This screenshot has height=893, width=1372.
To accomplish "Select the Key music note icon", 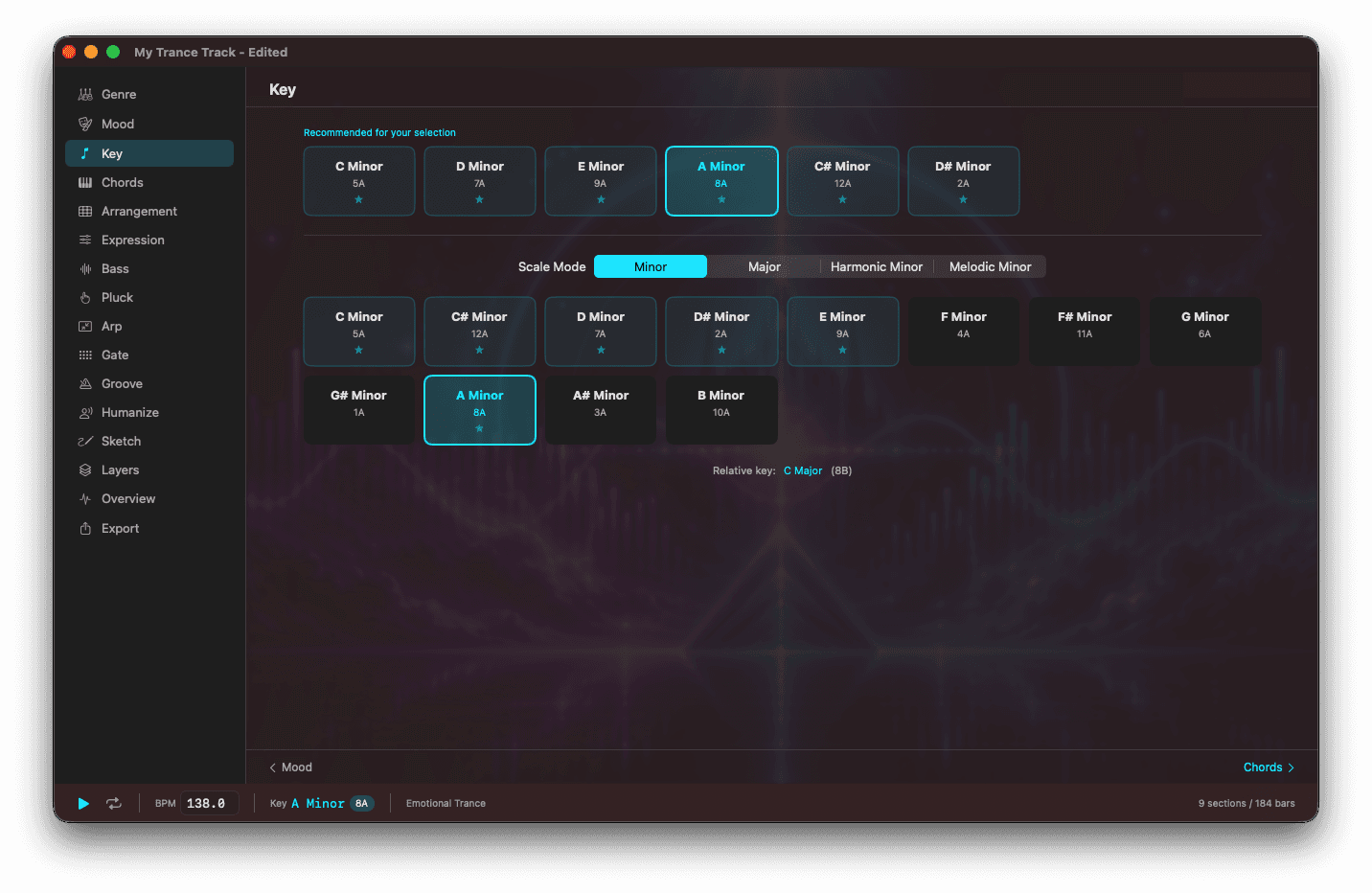I will click(x=85, y=153).
